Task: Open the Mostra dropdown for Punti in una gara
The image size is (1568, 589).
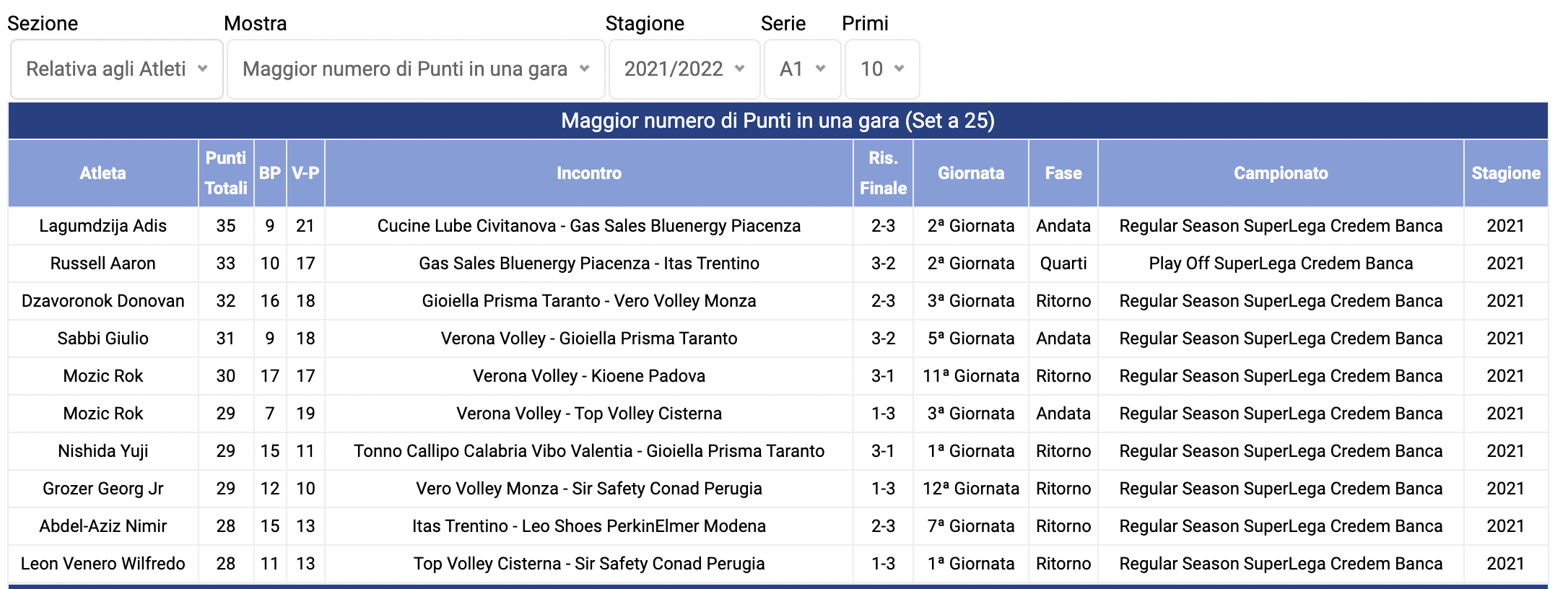Action: pos(416,69)
